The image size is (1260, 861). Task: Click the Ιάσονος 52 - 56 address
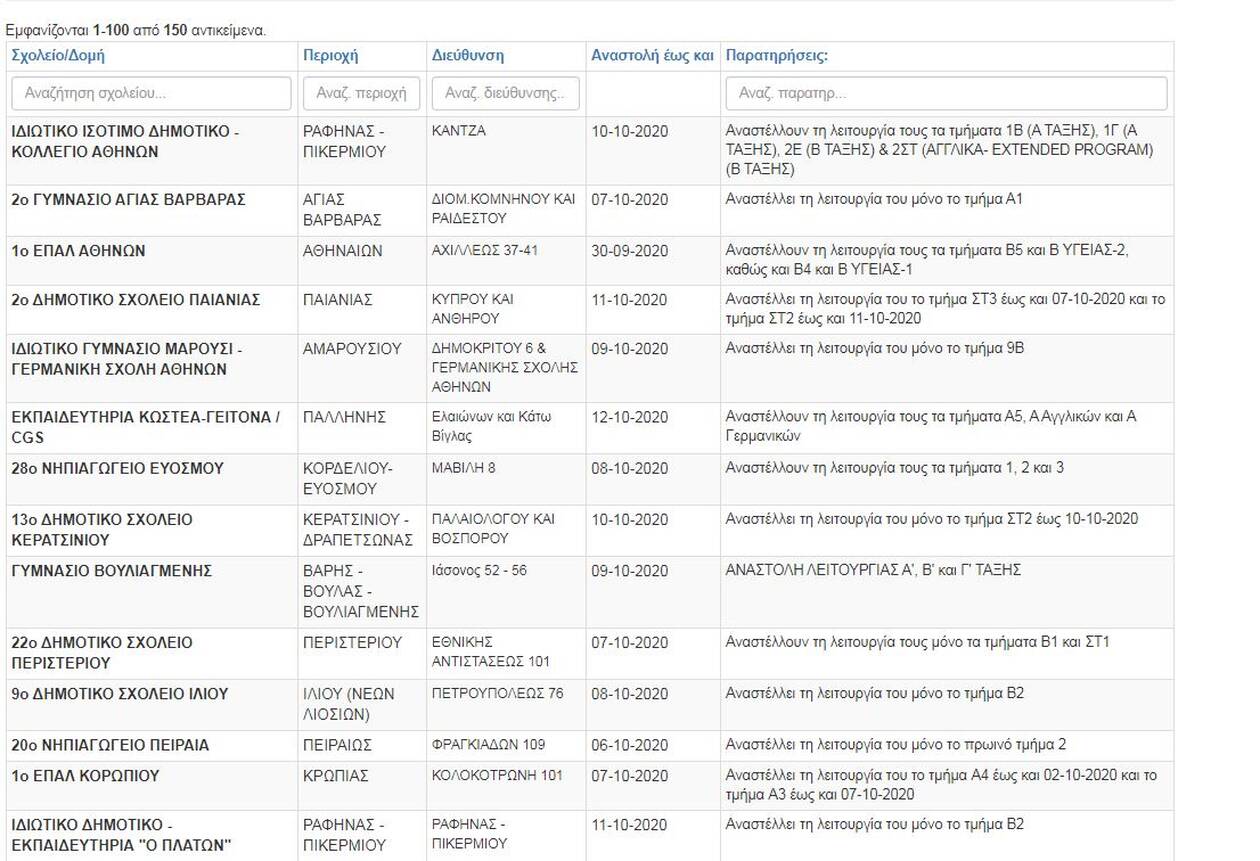tap(479, 570)
